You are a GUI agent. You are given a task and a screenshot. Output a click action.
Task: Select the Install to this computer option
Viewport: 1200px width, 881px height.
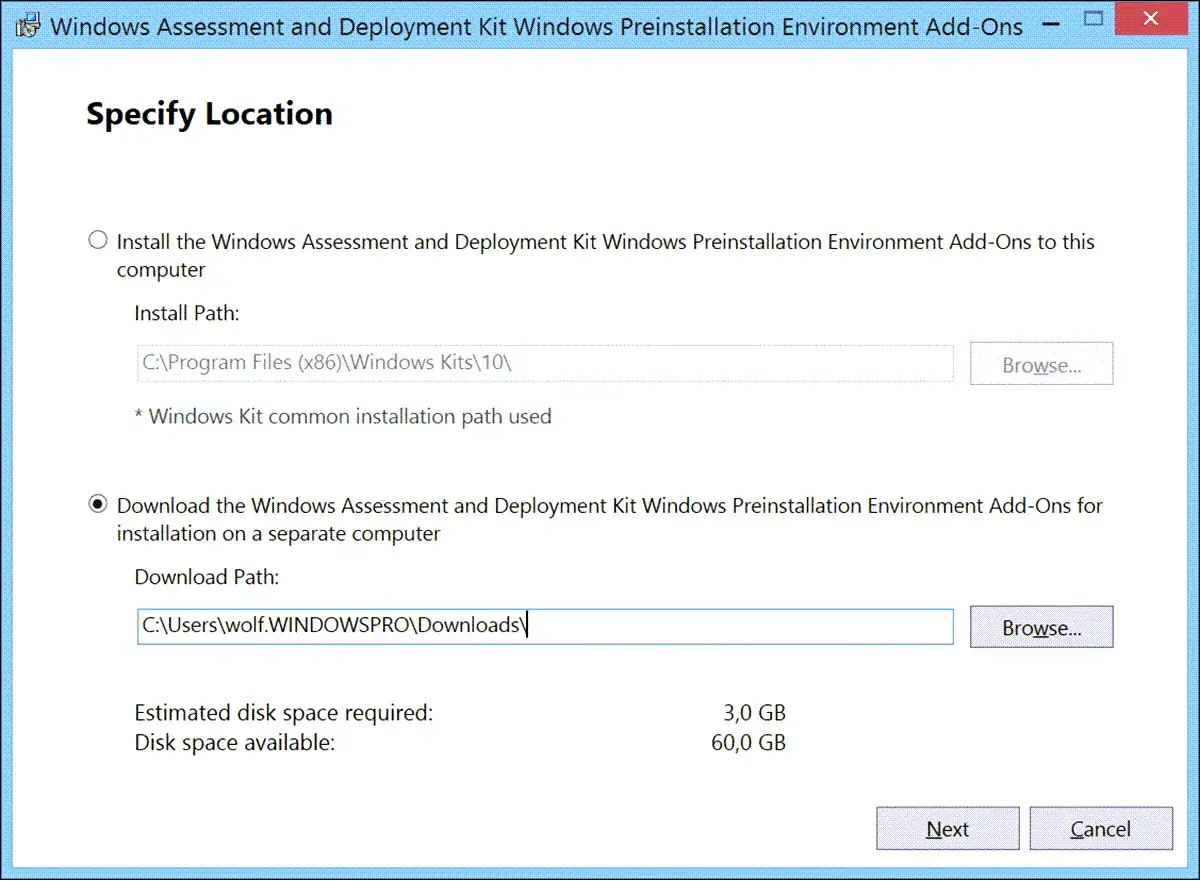click(x=98, y=241)
